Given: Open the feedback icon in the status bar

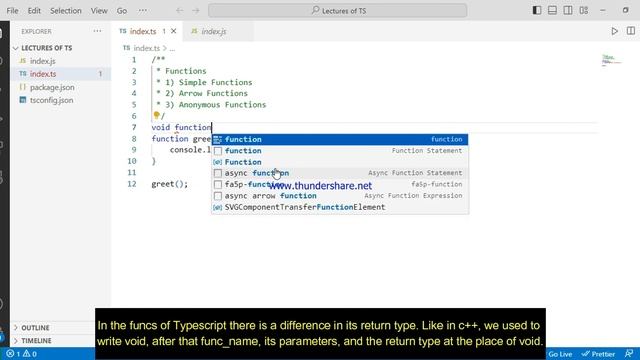Looking at the screenshot, I should [629, 354].
